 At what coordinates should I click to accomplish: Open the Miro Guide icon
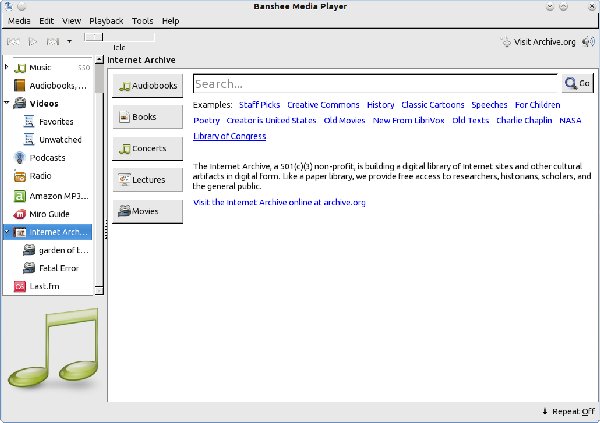tap(20, 214)
